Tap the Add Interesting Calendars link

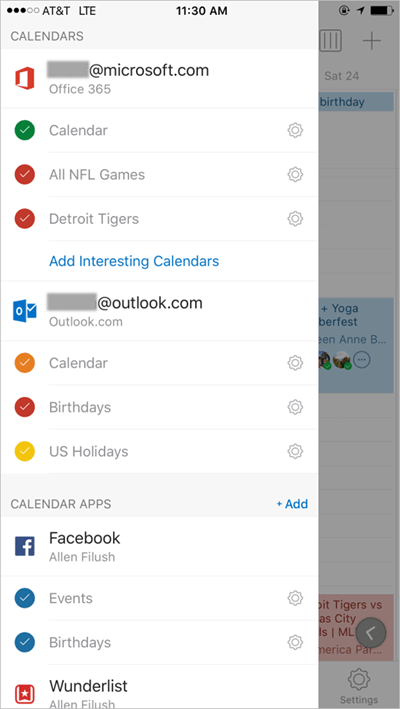(134, 261)
